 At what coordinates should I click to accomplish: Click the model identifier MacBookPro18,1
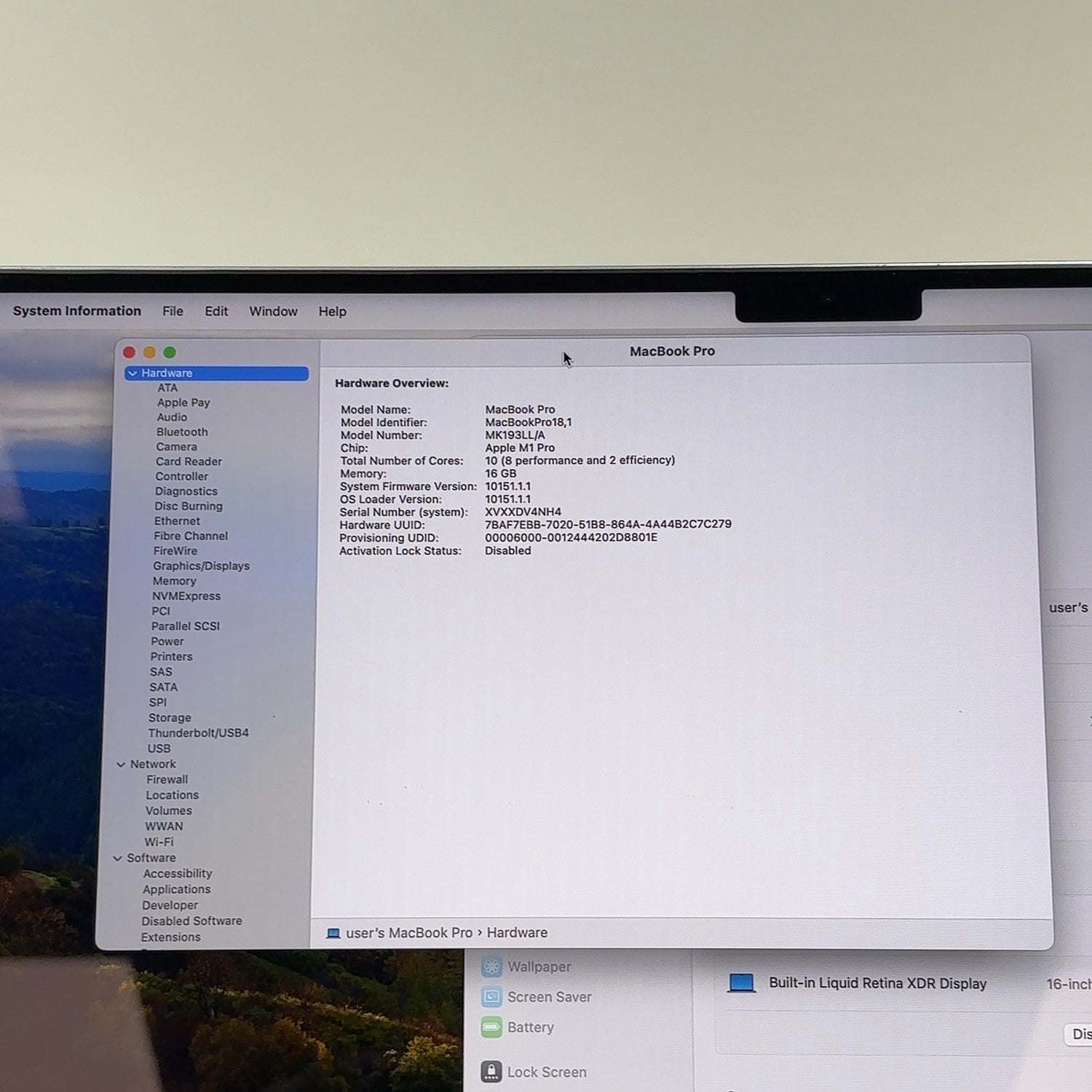pyautogui.click(x=529, y=422)
